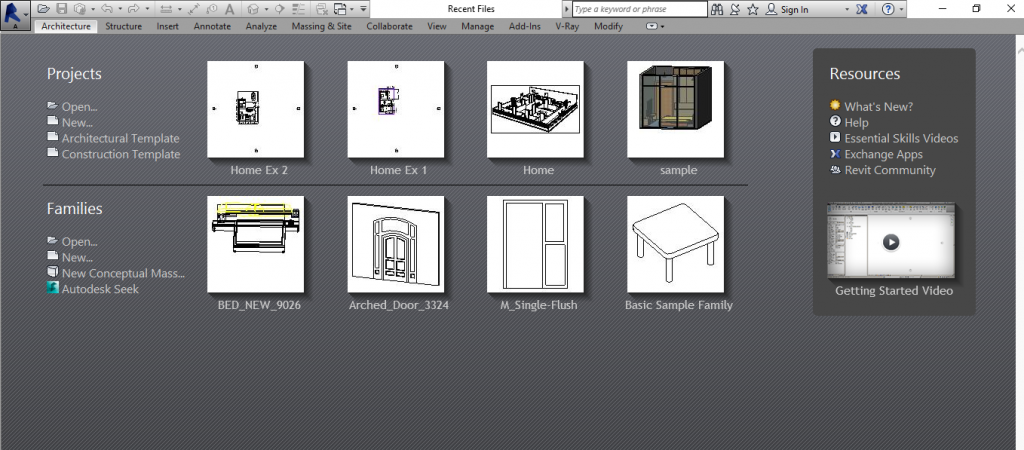Image resolution: width=1024 pixels, height=450 pixels.
Task: Click the Favorites star icon
Action: click(753, 9)
